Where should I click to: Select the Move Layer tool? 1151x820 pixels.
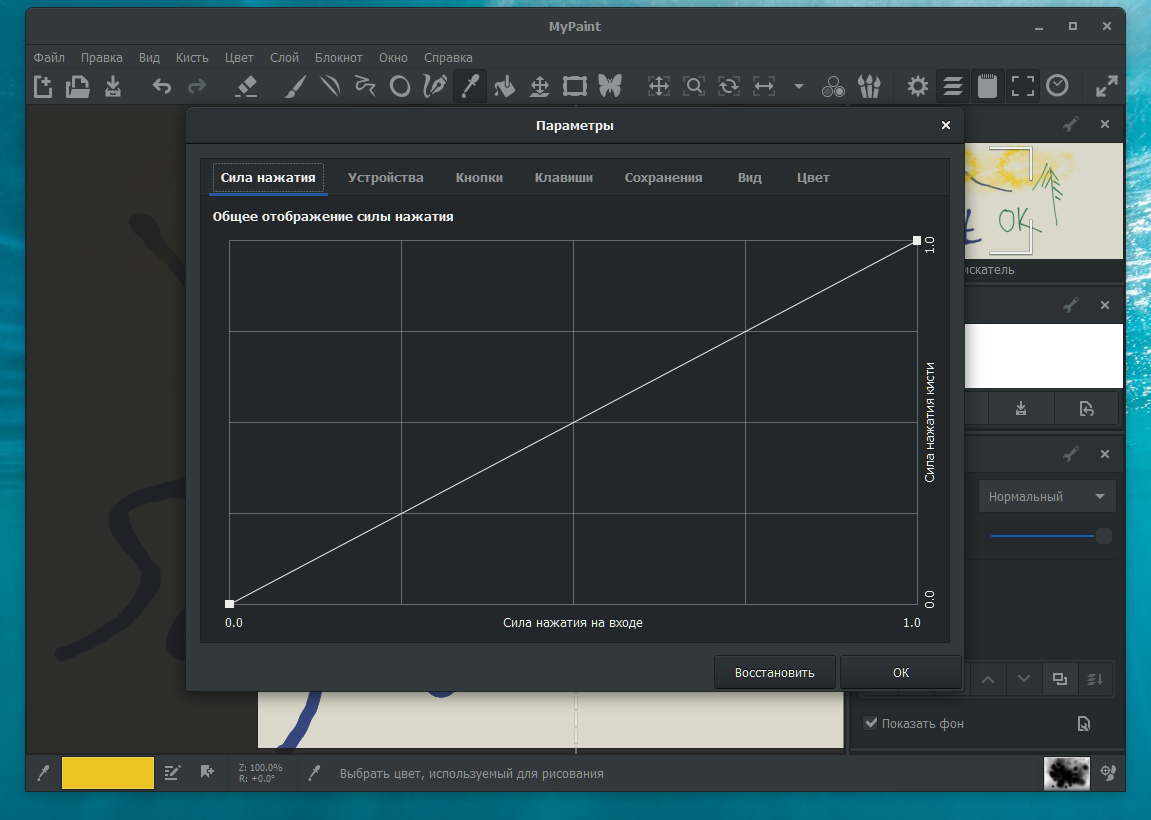pos(540,87)
